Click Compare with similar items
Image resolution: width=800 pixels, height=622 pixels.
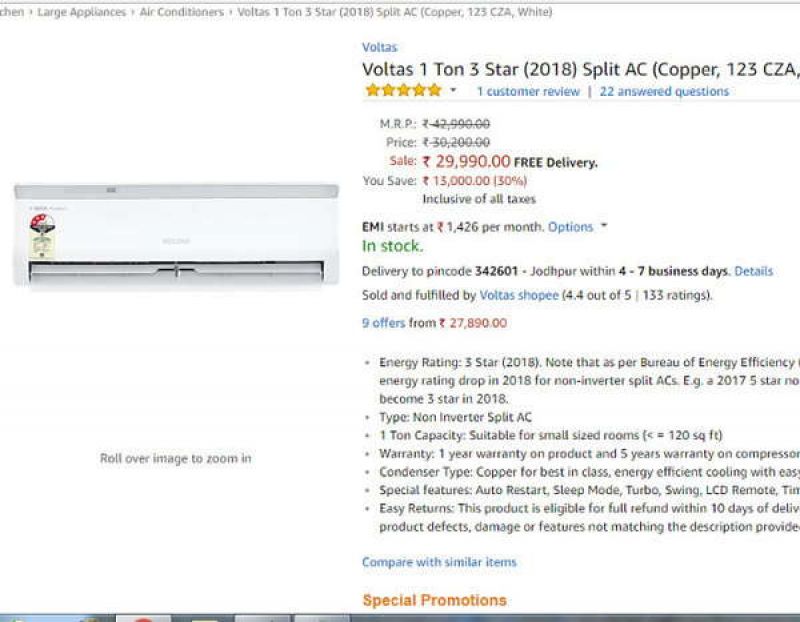[439, 562]
